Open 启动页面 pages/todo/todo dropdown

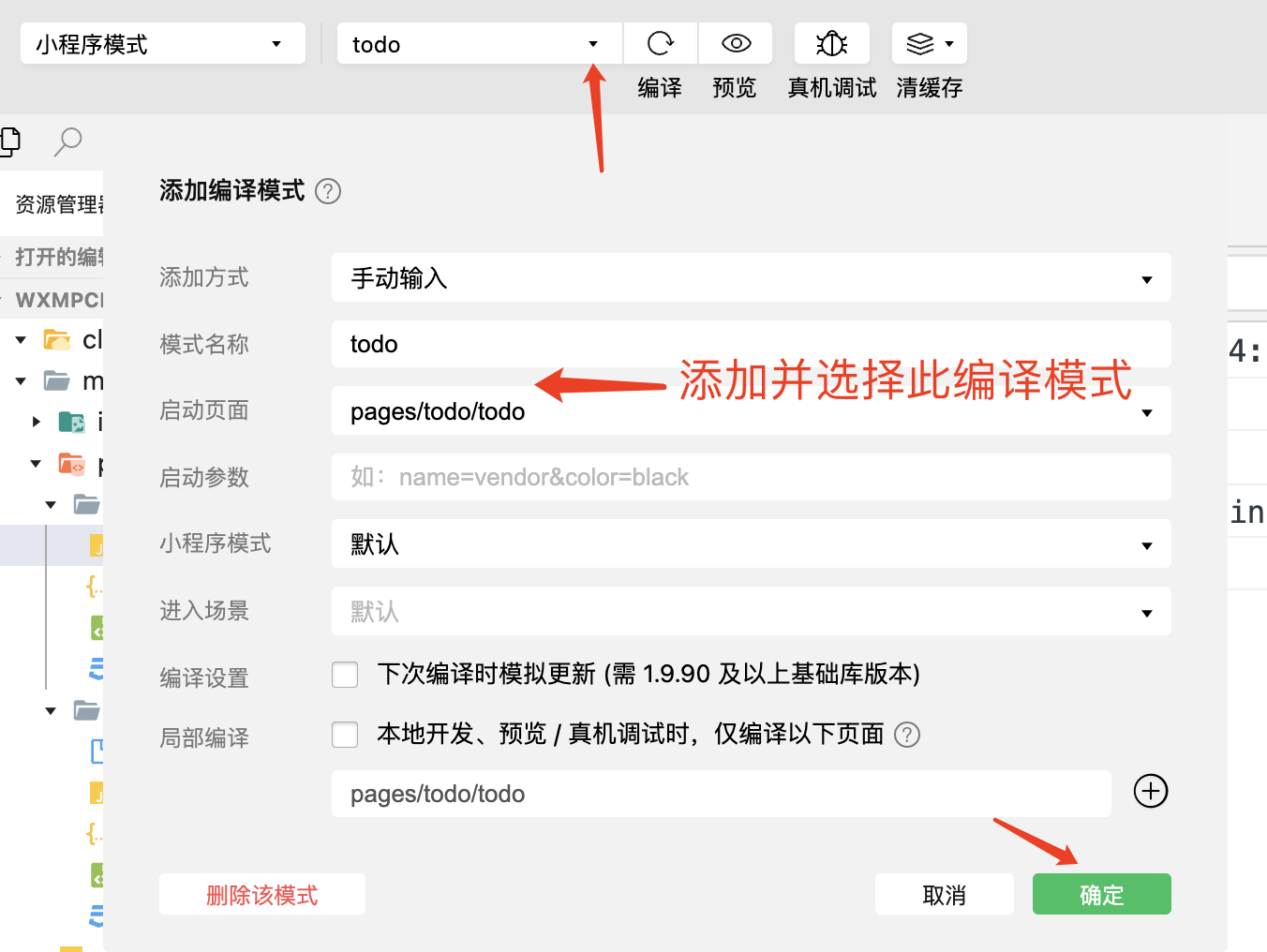tap(752, 411)
